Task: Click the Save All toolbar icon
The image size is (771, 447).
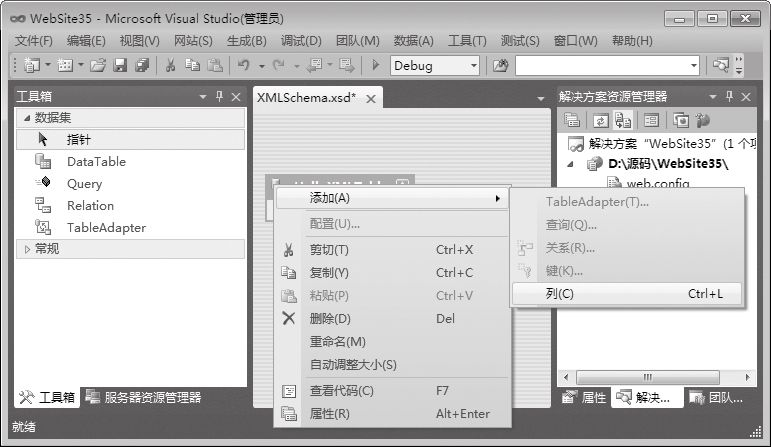Action: (x=142, y=65)
